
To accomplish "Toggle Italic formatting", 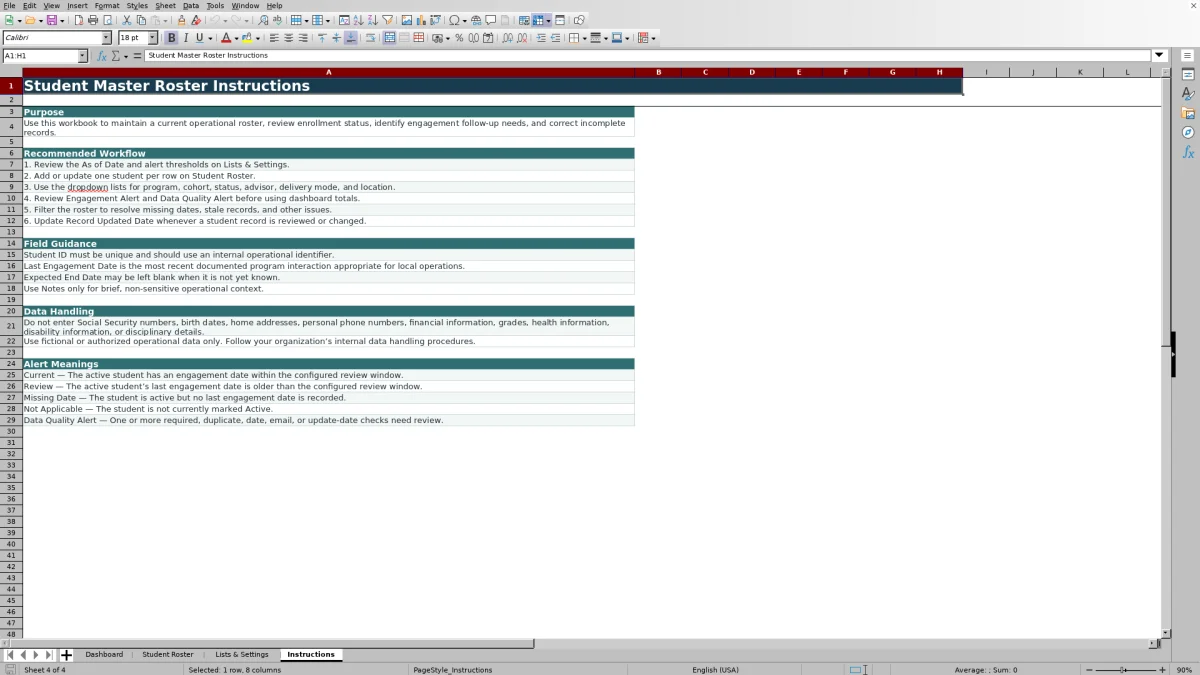I will (186, 38).
